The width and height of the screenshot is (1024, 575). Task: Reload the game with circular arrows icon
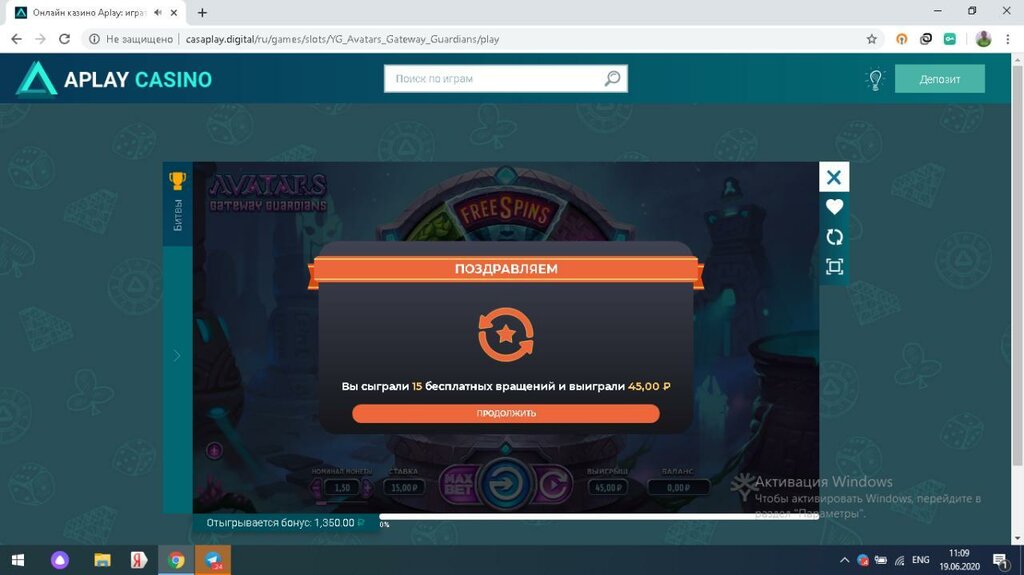coord(834,237)
